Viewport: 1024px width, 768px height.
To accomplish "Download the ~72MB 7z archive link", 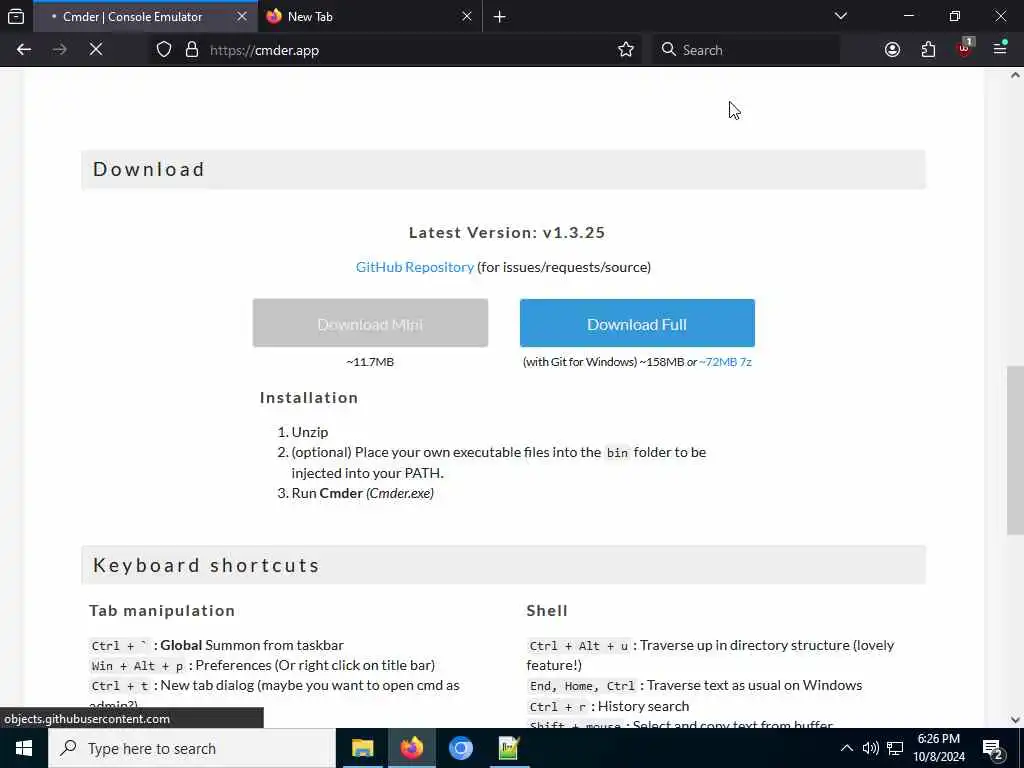I will (726, 362).
